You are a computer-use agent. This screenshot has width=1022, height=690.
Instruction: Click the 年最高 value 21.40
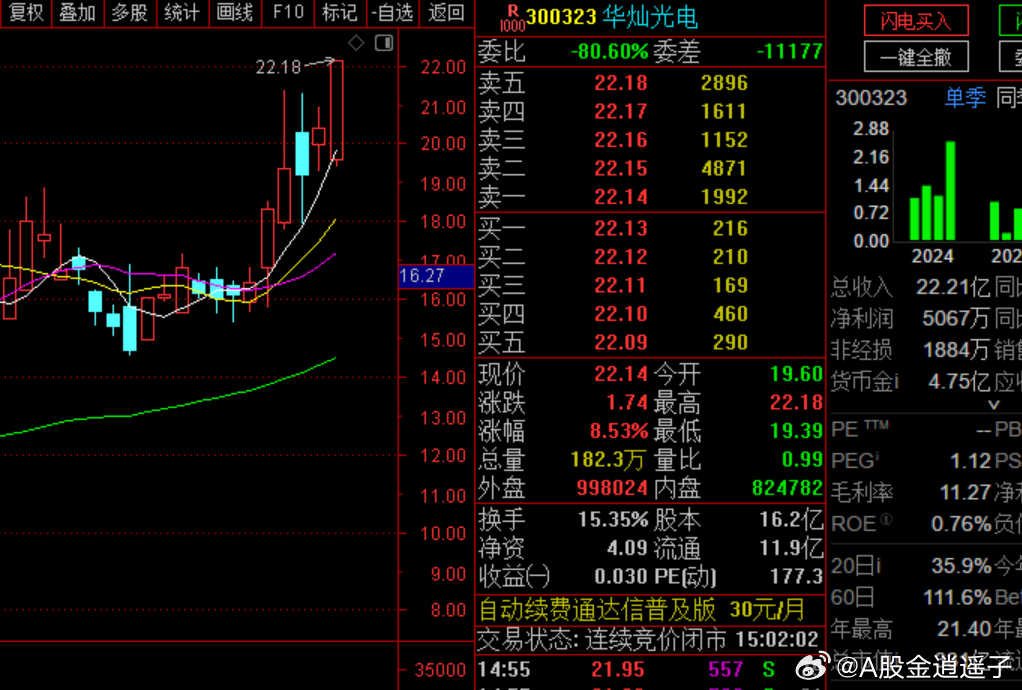(965, 629)
